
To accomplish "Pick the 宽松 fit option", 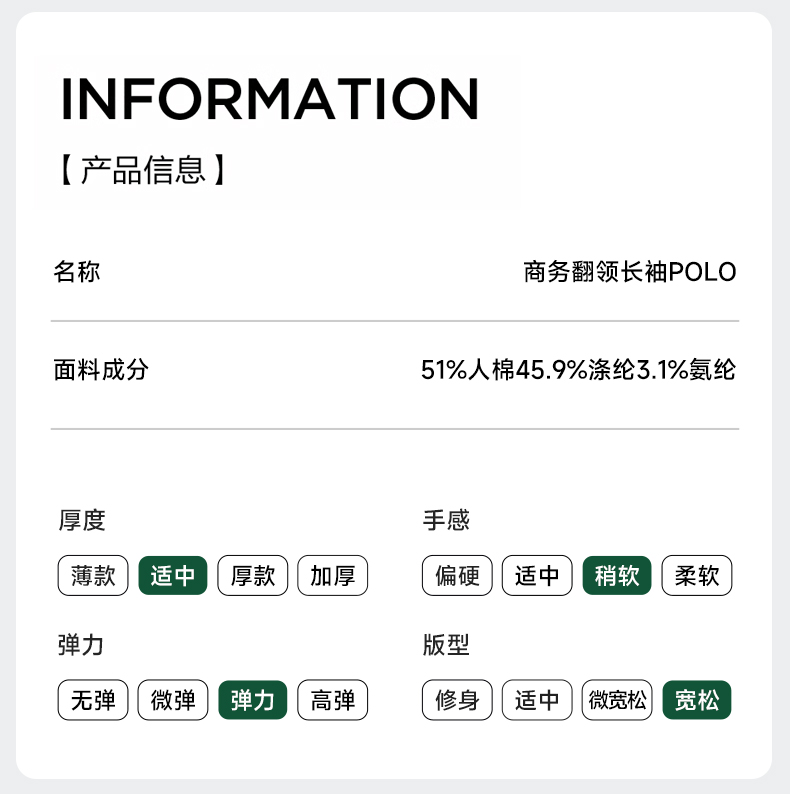I will click(x=697, y=700).
